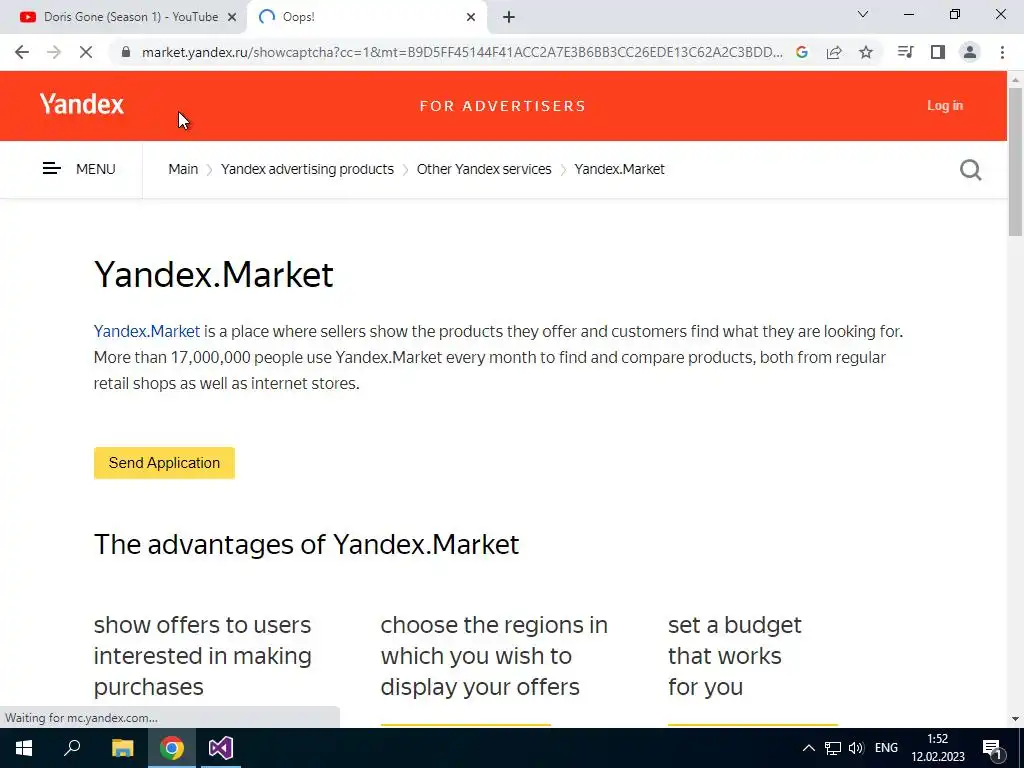Screen dimensions: 1024x768
Task: Click the site search magnifier icon
Action: tap(970, 170)
